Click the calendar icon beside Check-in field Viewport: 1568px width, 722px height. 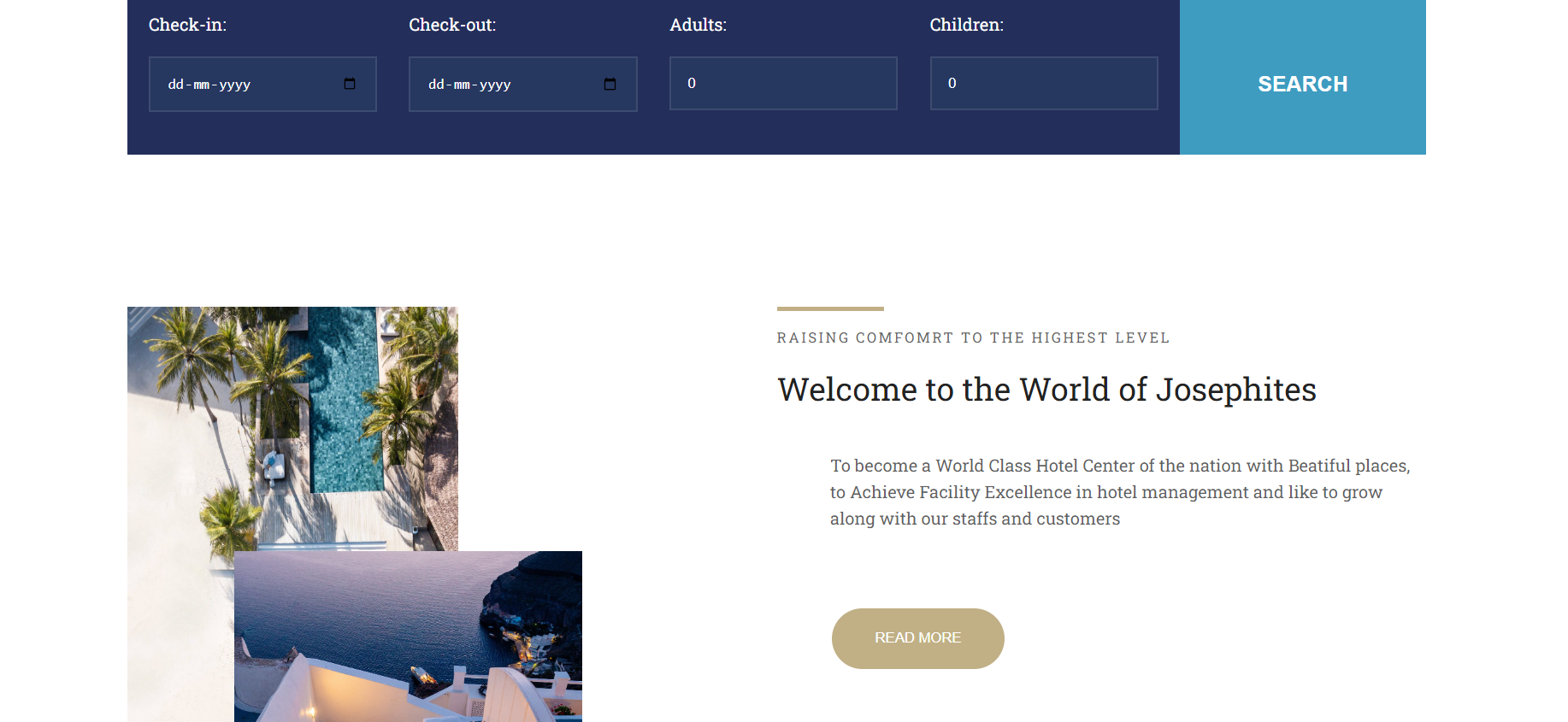(x=349, y=84)
